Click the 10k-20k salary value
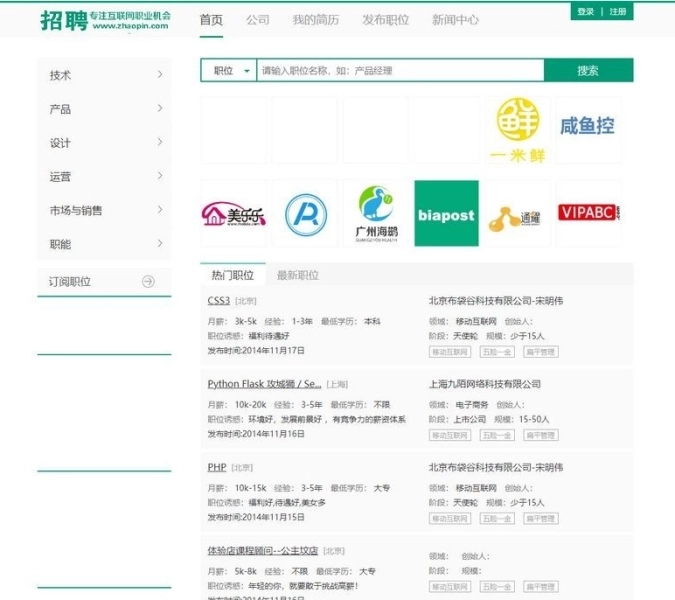Viewport: 675px width, 600px height. (x=251, y=405)
